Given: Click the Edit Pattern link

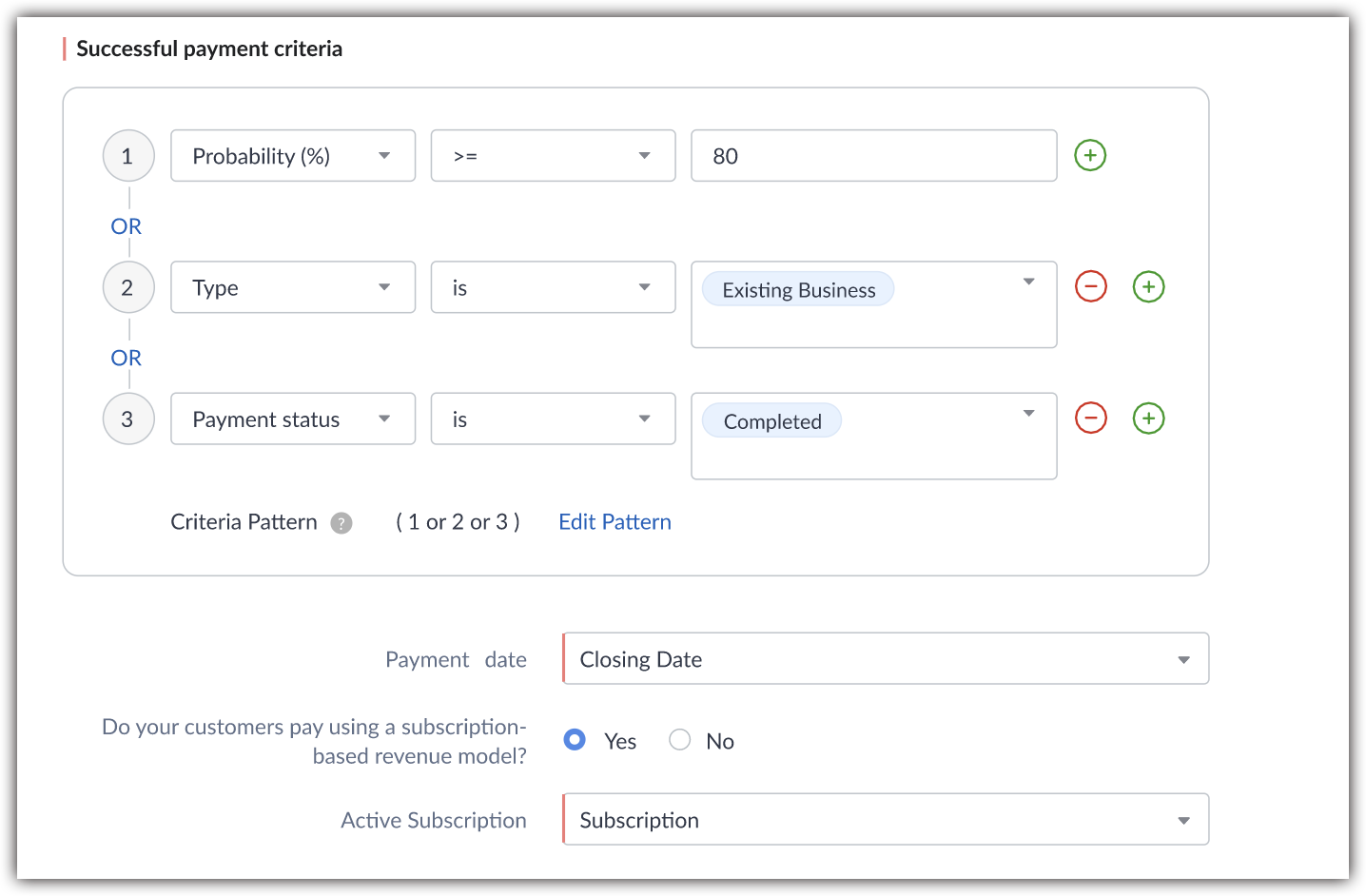Looking at the screenshot, I should (x=615, y=522).
